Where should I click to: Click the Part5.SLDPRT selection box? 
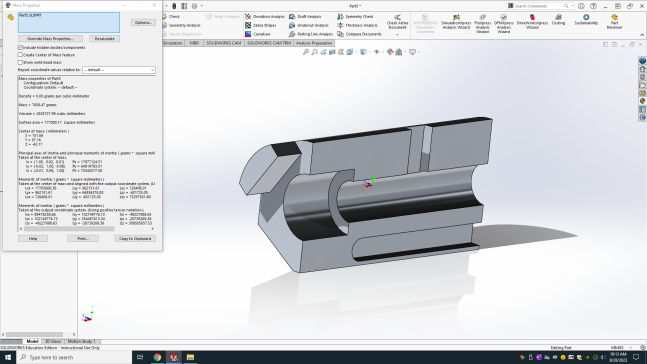point(69,22)
